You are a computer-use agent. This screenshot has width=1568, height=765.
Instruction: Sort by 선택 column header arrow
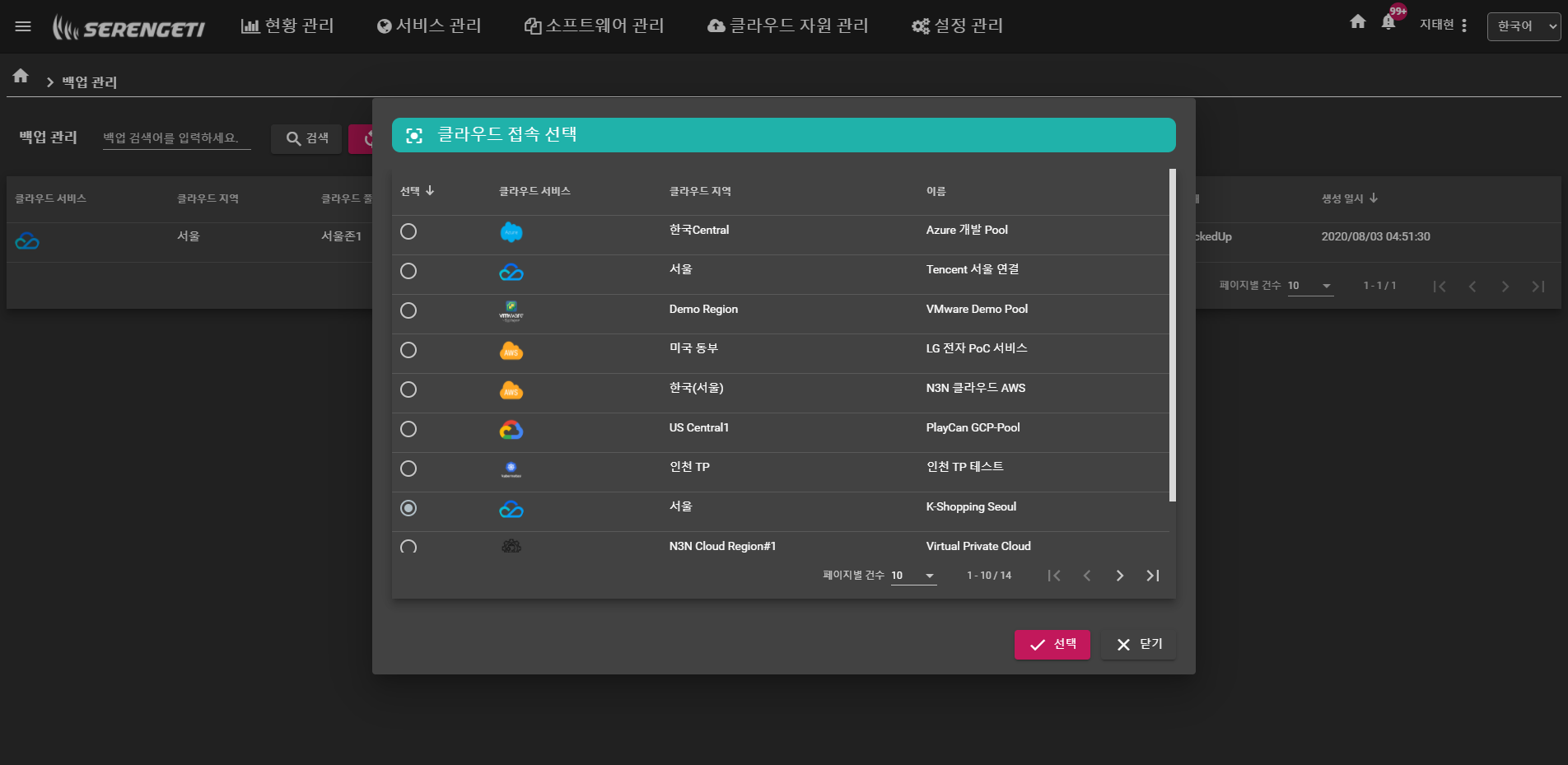430,191
